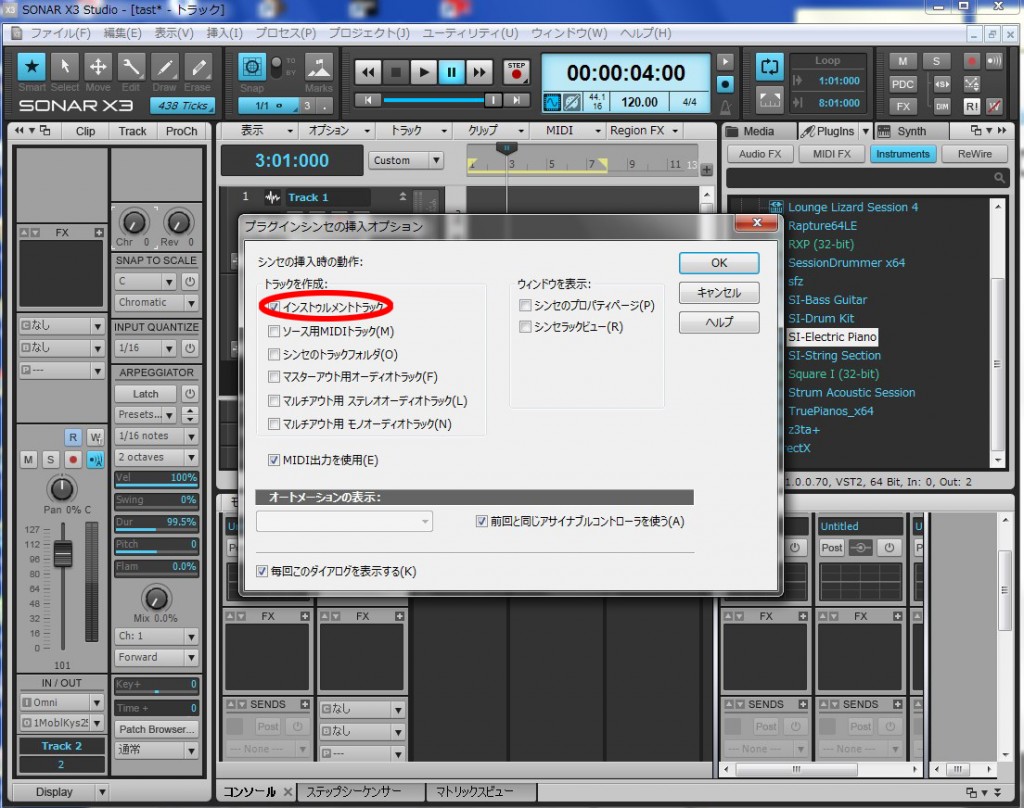Solo the inspector track with S

tap(50, 460)
